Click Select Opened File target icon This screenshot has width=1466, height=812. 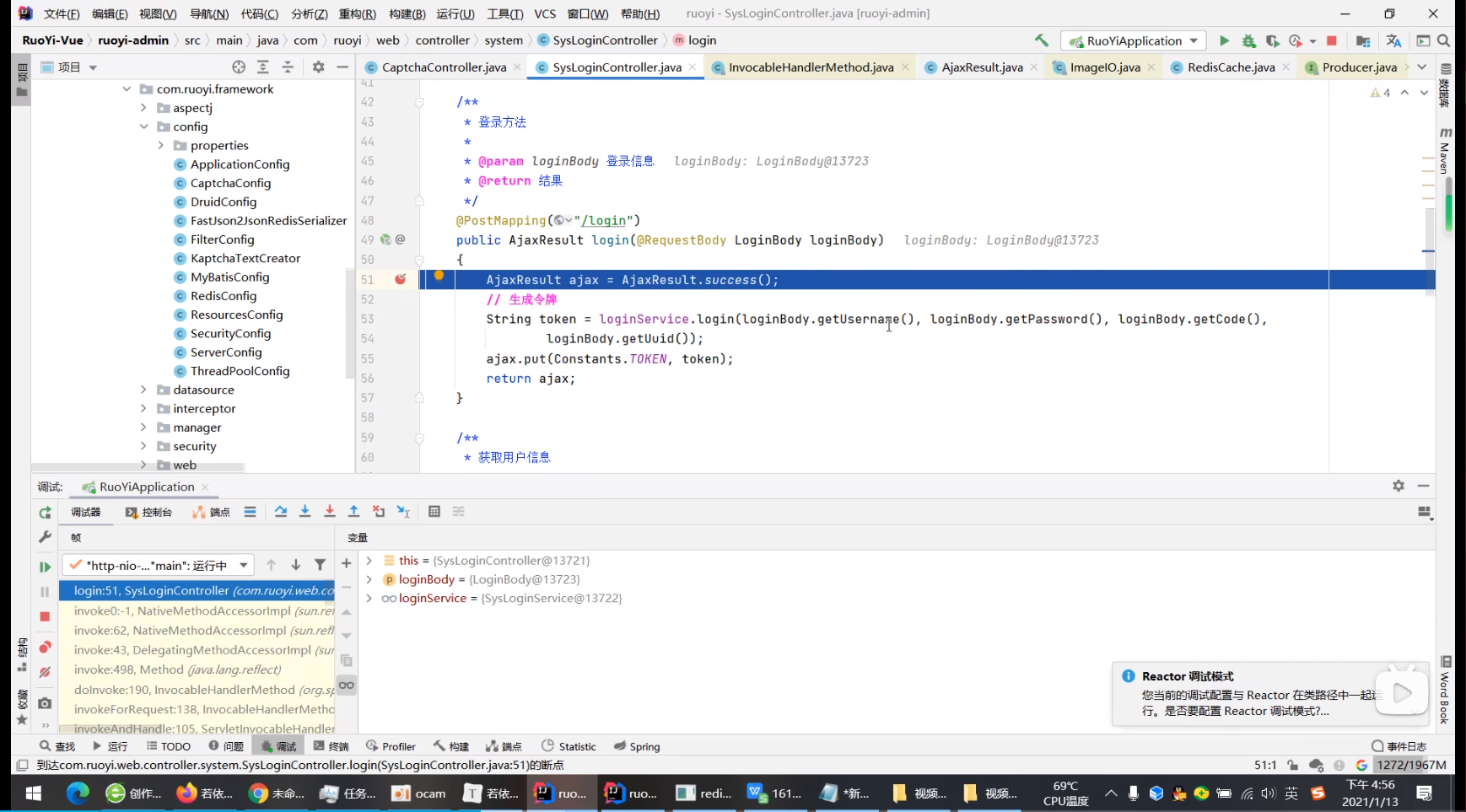click(239, 67)
